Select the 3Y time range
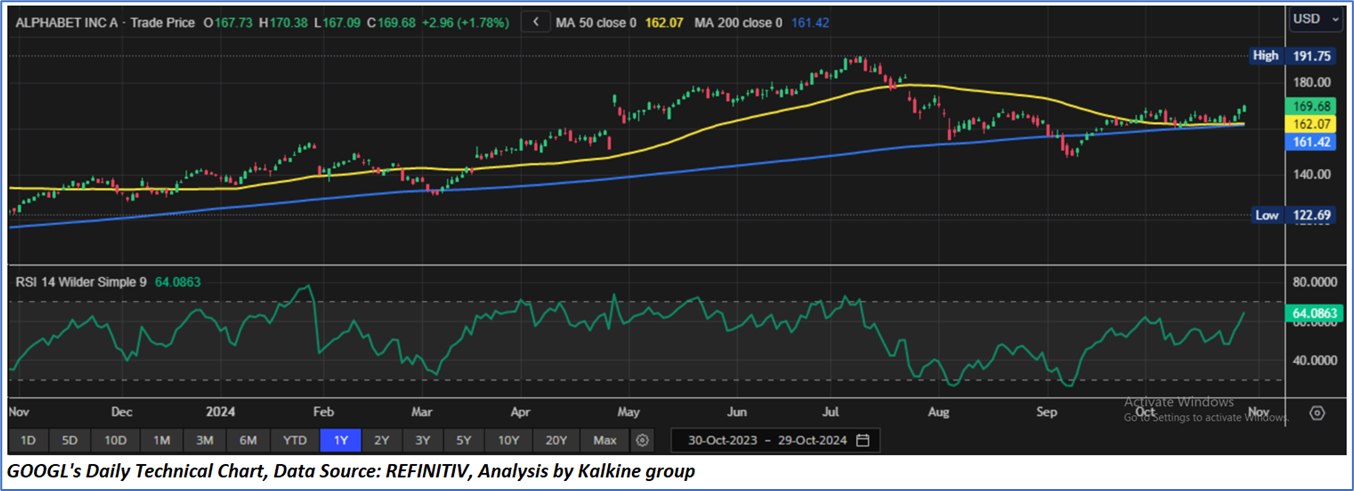The height and width of the screenshot is (491, 1354). pyautogui.click(x=423, y=440)
